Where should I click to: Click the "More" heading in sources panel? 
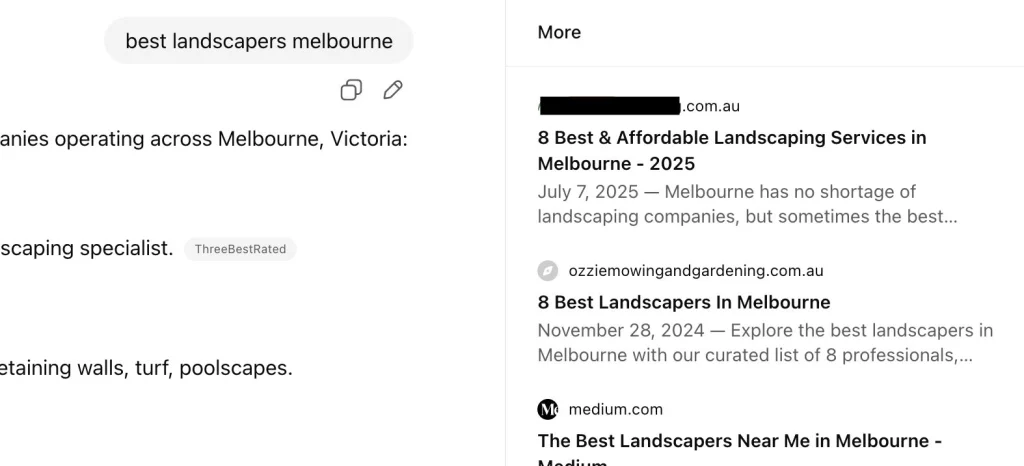559,32
